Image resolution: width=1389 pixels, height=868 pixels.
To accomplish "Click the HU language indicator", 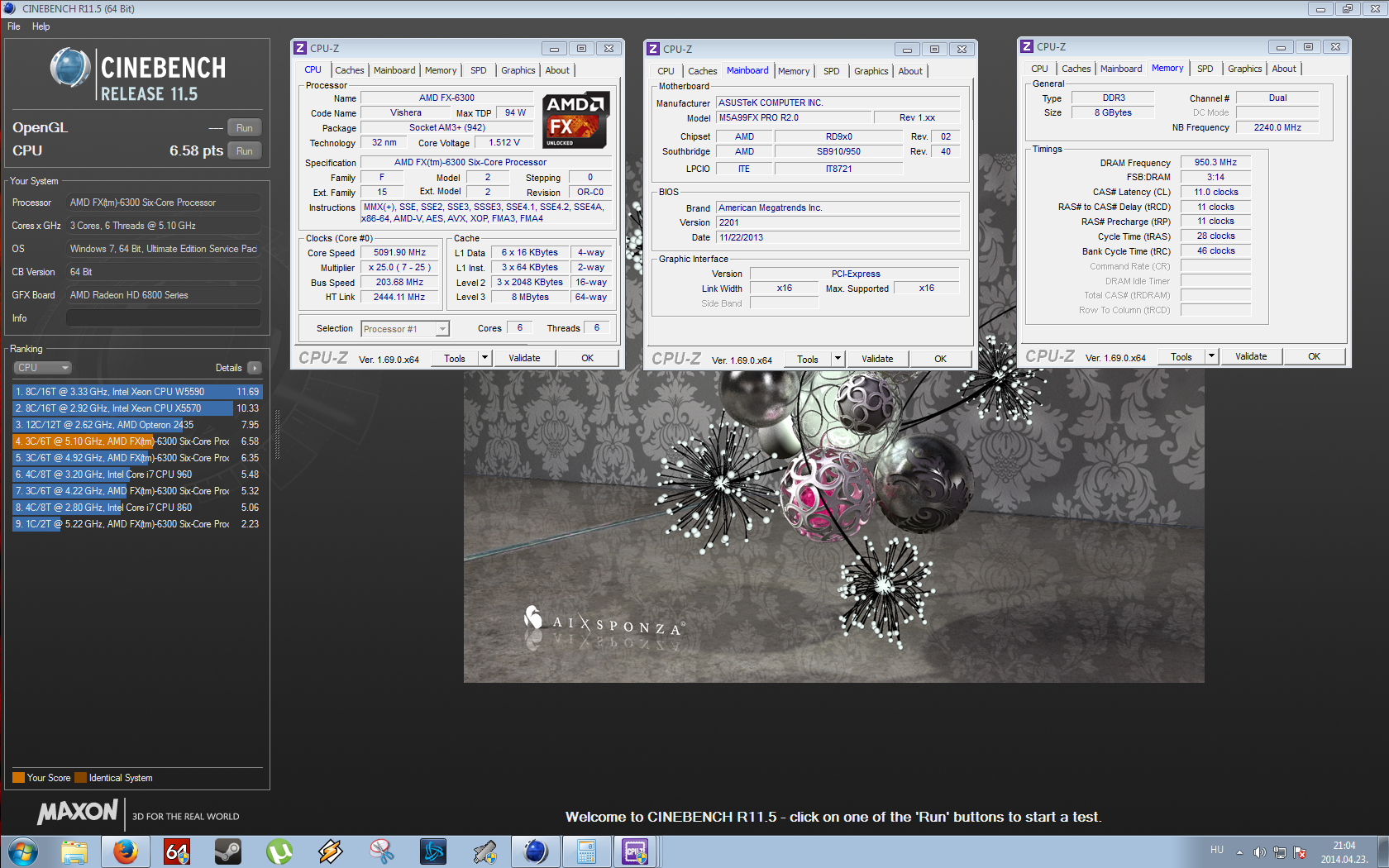I will tap(1217, 850).
